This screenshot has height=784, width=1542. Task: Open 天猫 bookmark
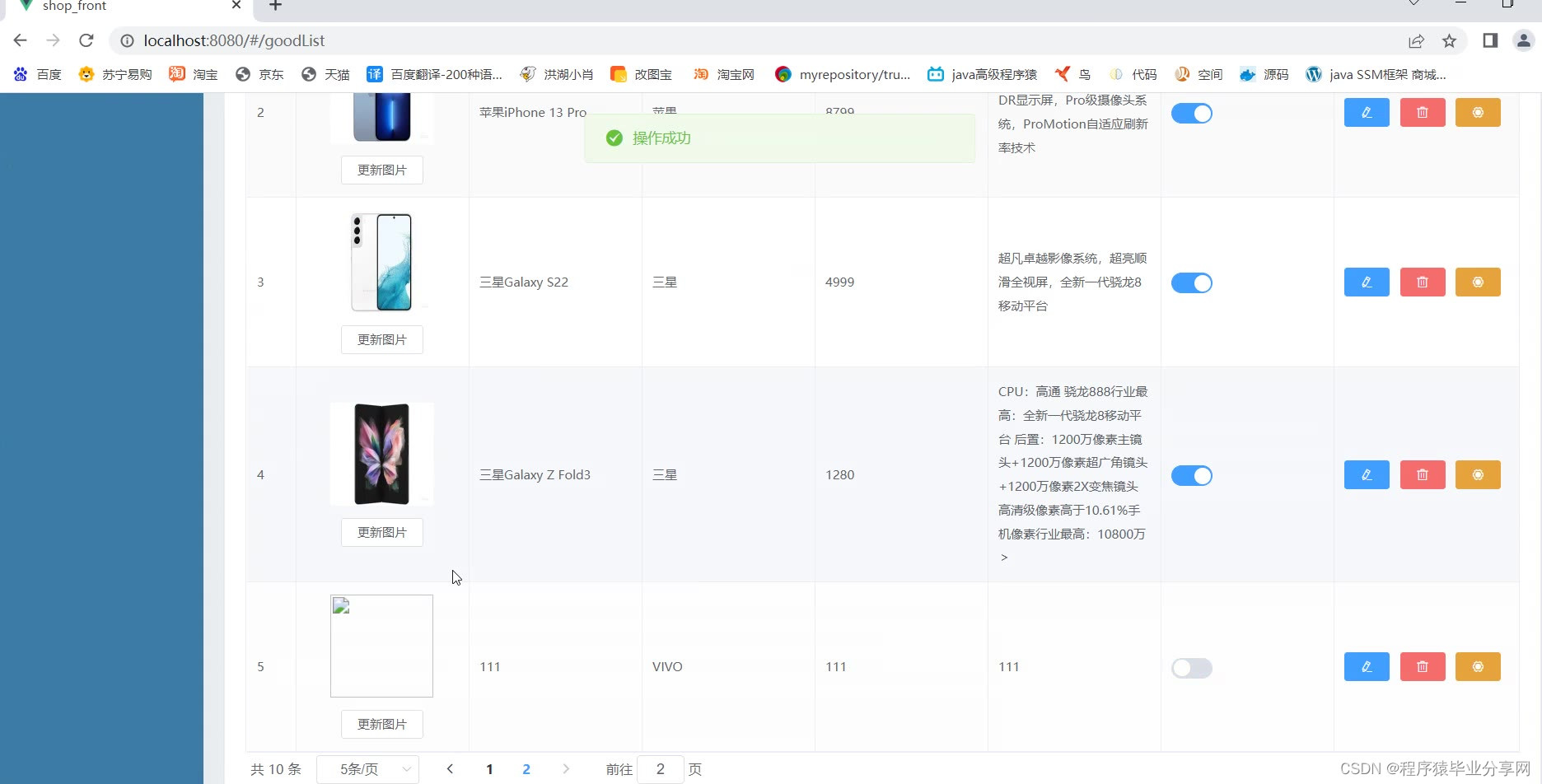[325, 74]
